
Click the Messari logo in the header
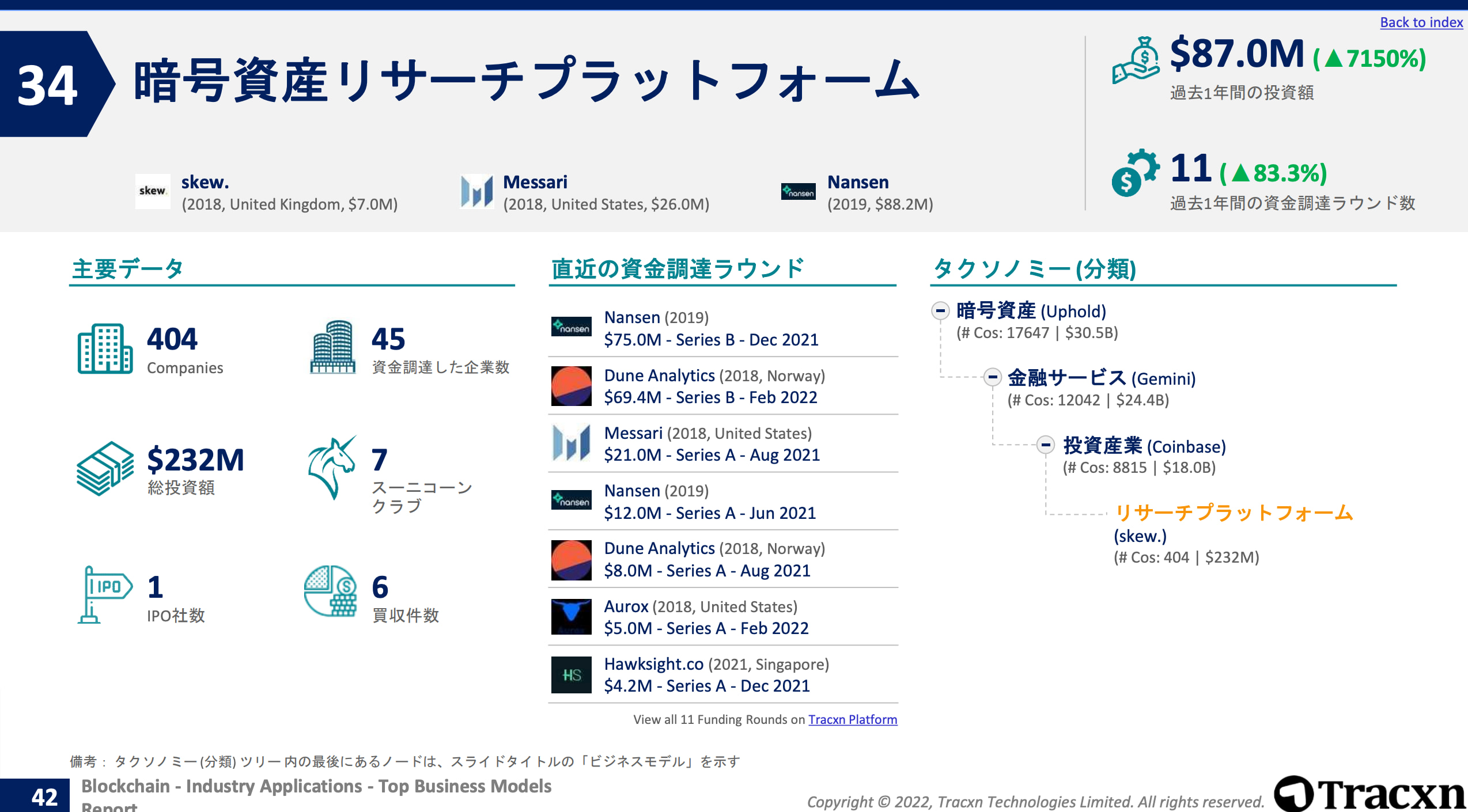pos(476,191)
